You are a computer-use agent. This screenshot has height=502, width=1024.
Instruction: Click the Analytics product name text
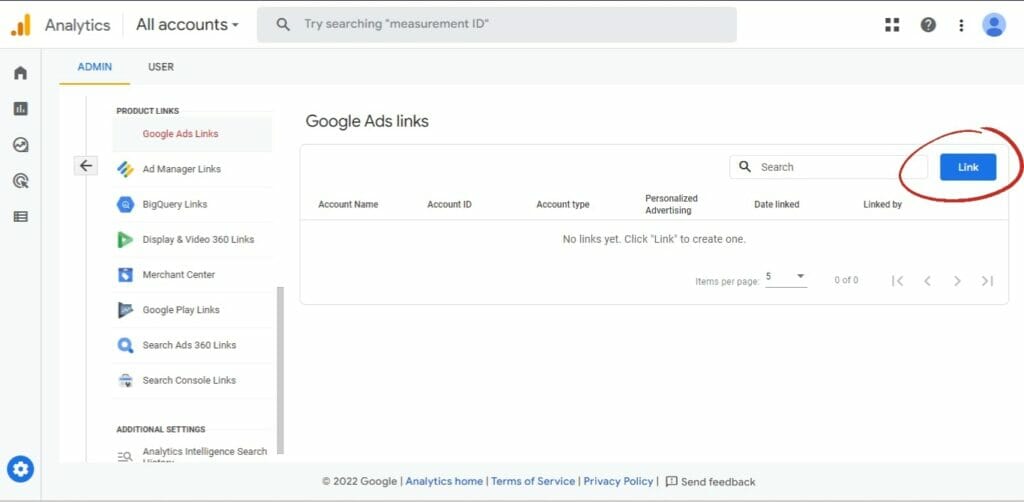(78, 25)
